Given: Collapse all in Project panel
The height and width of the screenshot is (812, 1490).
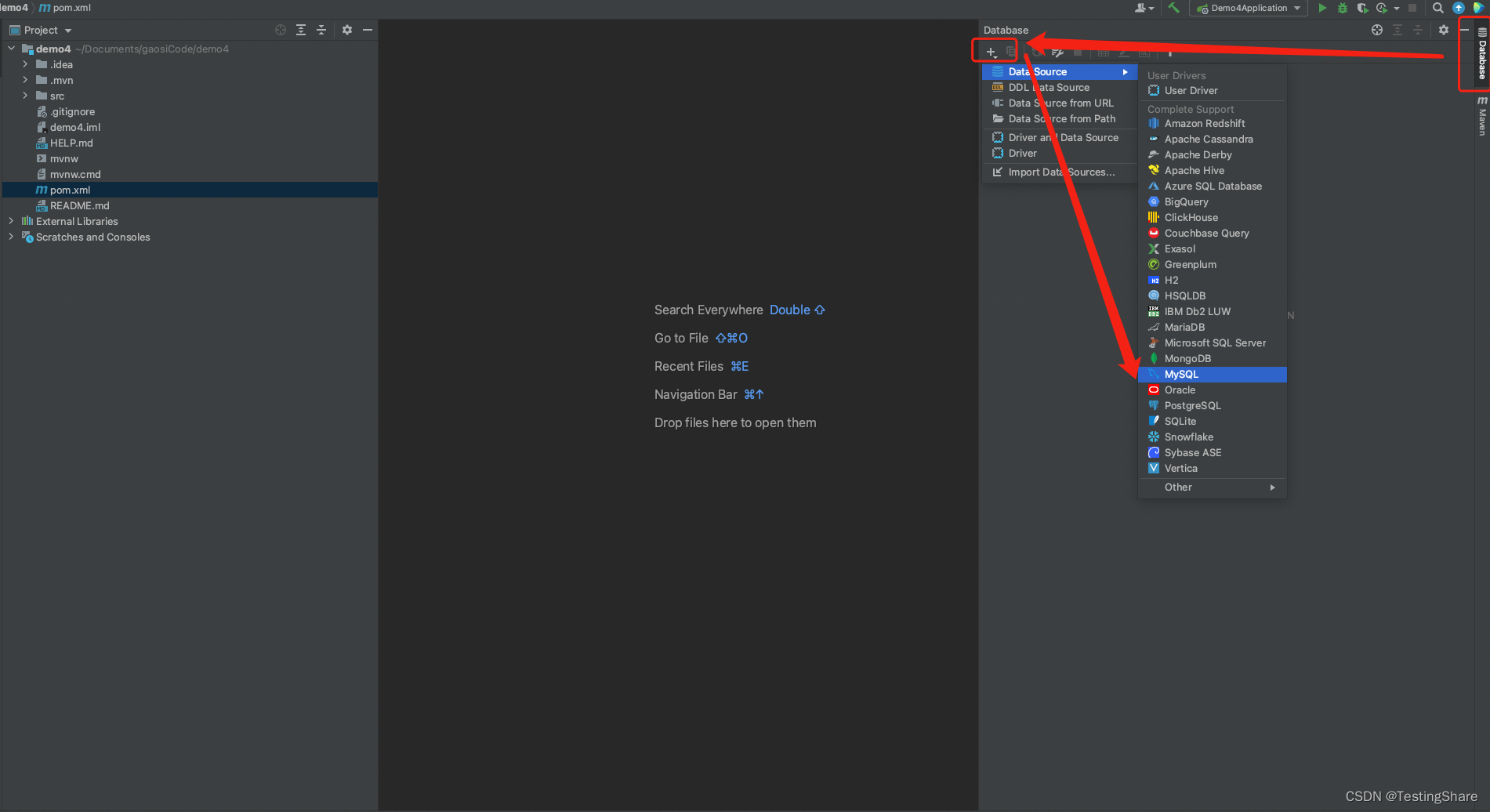Looking at the screenshot, I should point(321,30).
